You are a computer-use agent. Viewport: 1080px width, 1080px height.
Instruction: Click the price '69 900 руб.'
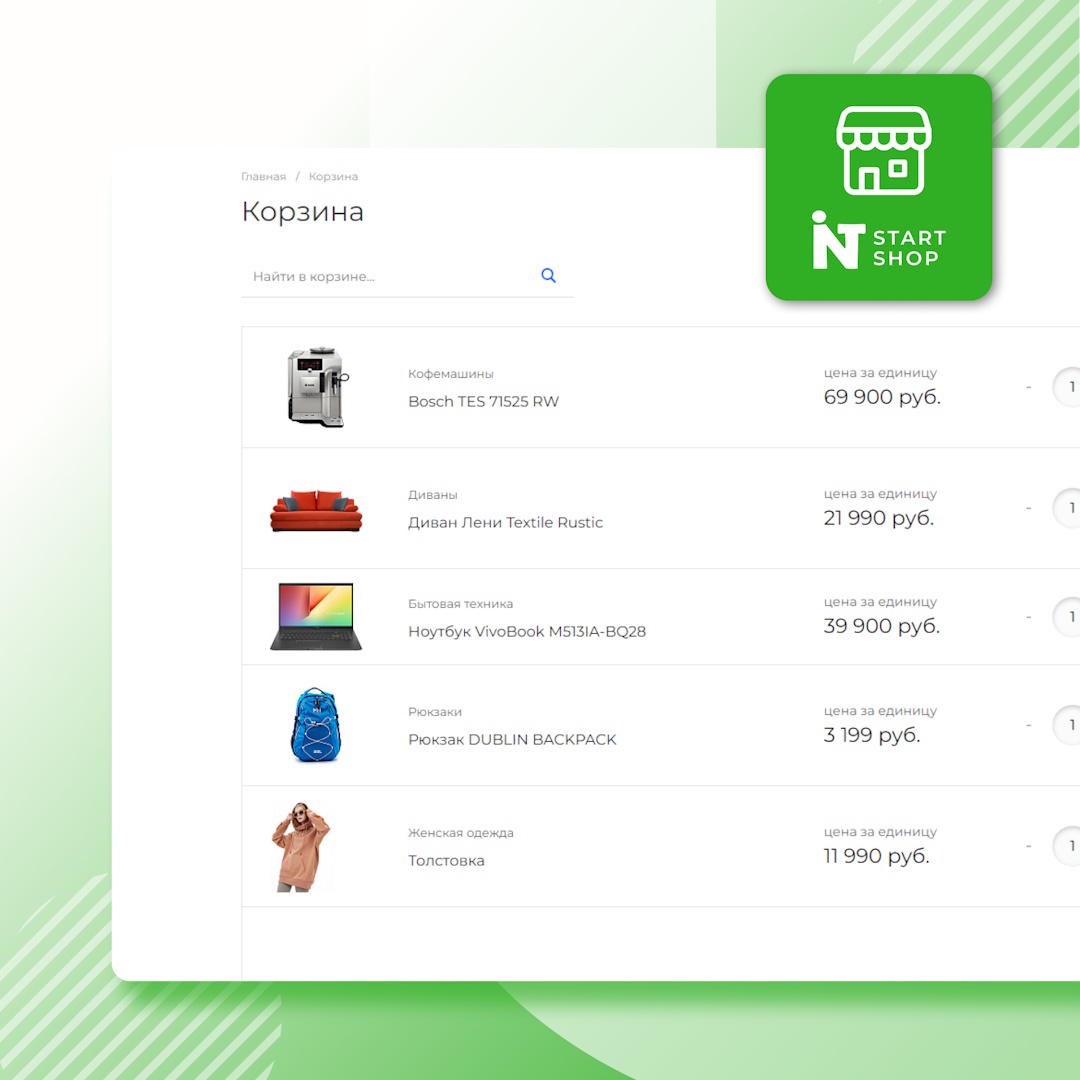(882, 397)
